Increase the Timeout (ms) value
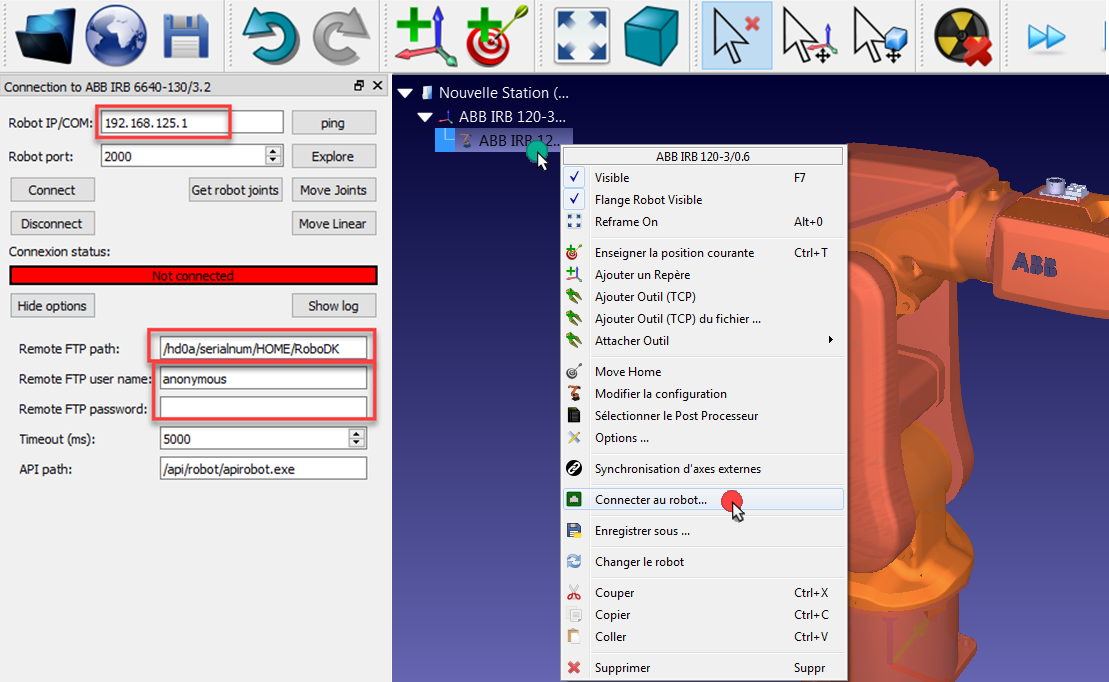This screenshot has height=682, width=1109. (356, 434)
